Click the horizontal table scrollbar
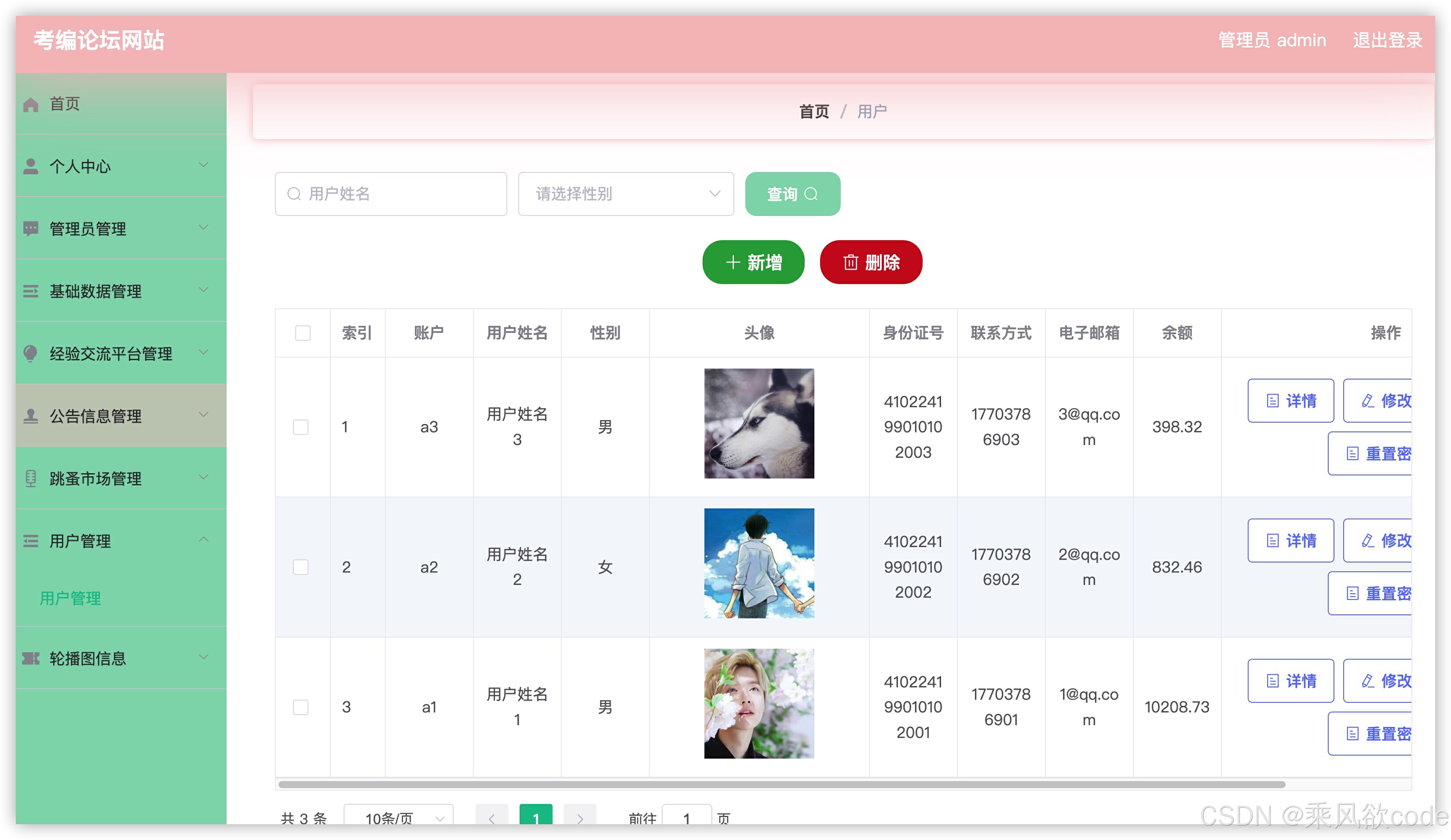This screenshot has width=1451, height=840. tap(781, 784)
